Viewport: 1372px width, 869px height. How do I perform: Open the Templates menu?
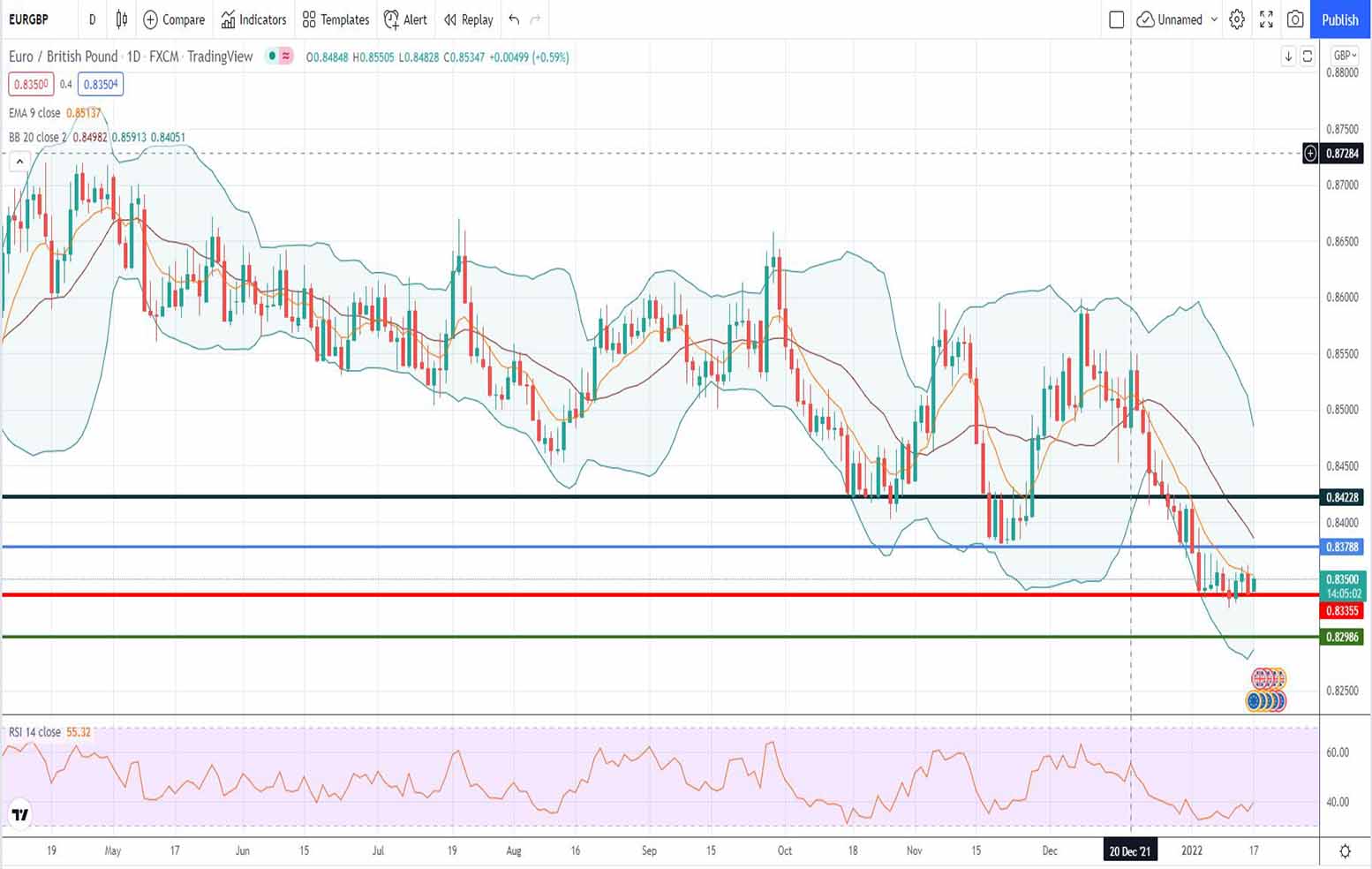pos(335,19)
